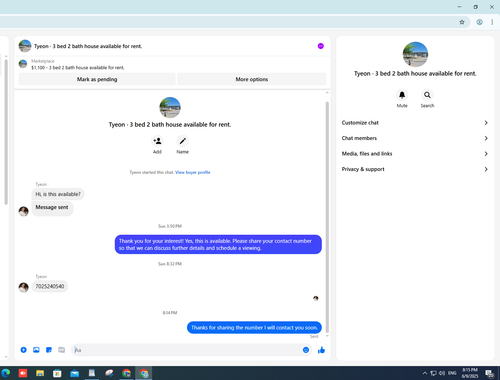Open Microsoft Store from taskbar
This screenshot has height=380, width=500.
click(57, 373)
